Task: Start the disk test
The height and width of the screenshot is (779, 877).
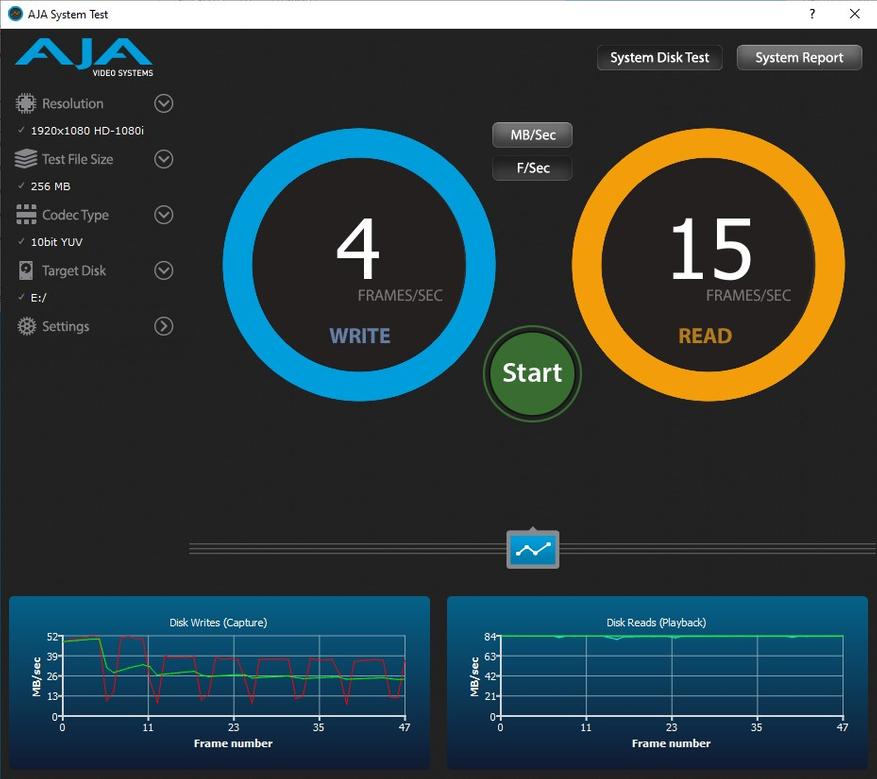Action: [532, 373]
